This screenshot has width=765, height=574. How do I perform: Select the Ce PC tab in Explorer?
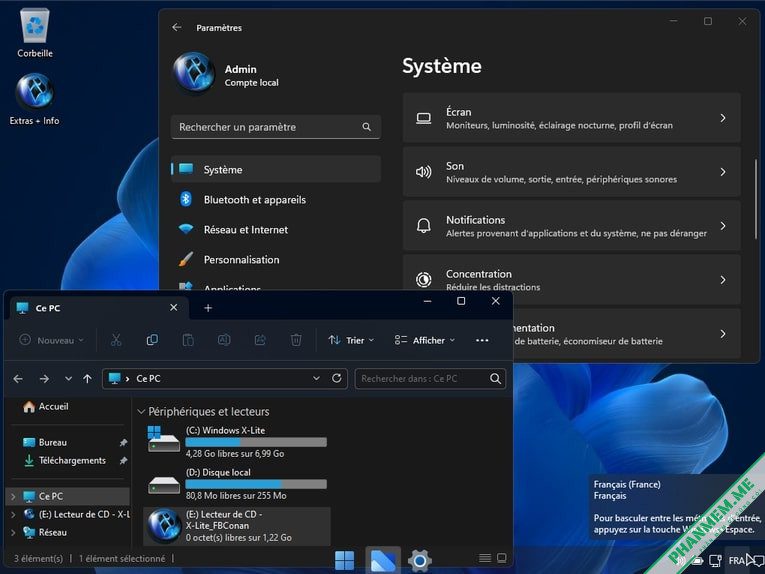tap(98, 308)
